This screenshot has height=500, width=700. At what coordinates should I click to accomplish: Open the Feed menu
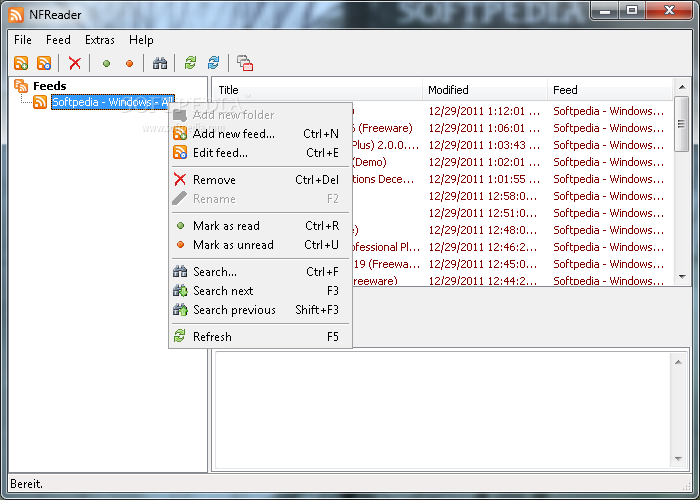(58, 40)
